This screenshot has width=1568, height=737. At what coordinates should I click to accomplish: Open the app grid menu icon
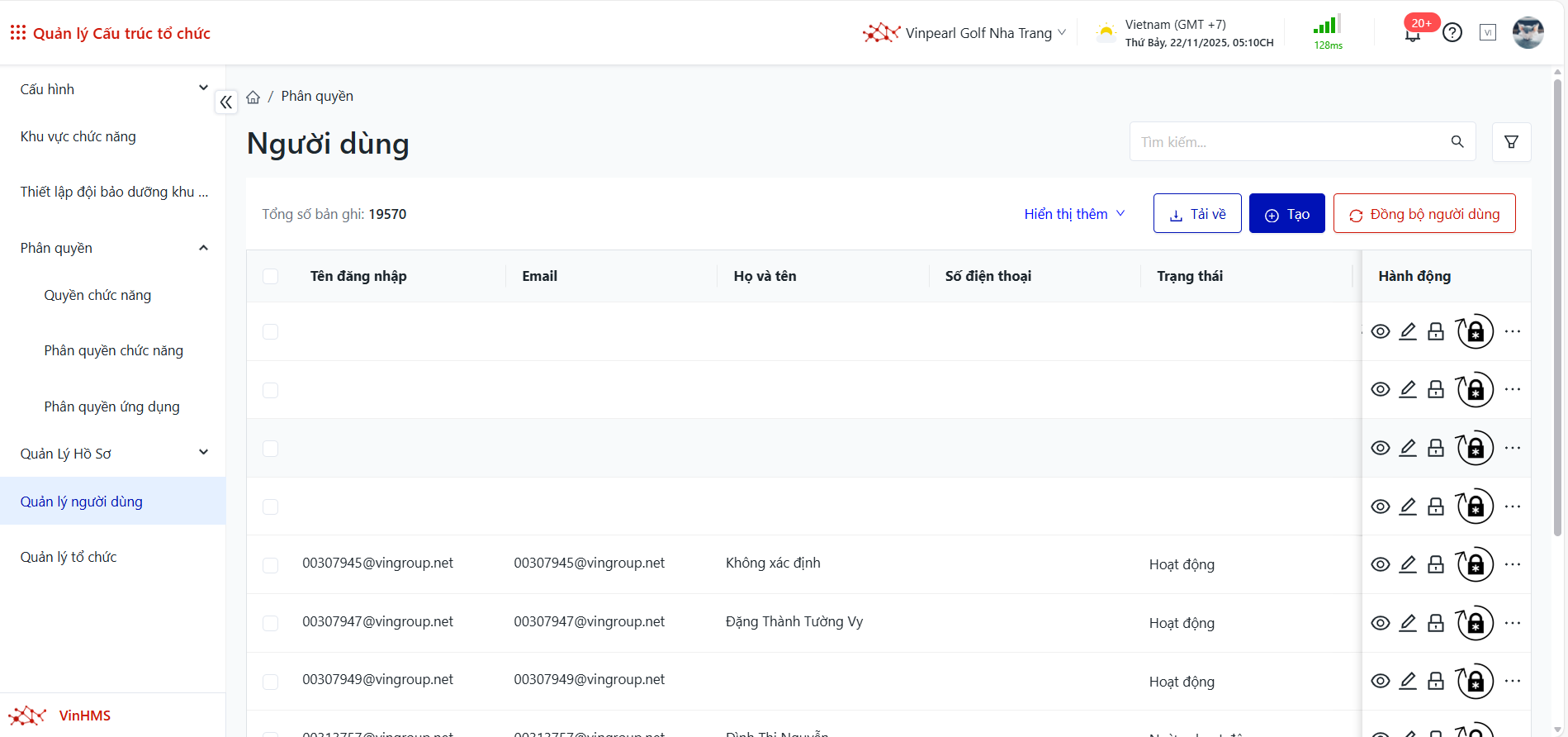[17, 33]
